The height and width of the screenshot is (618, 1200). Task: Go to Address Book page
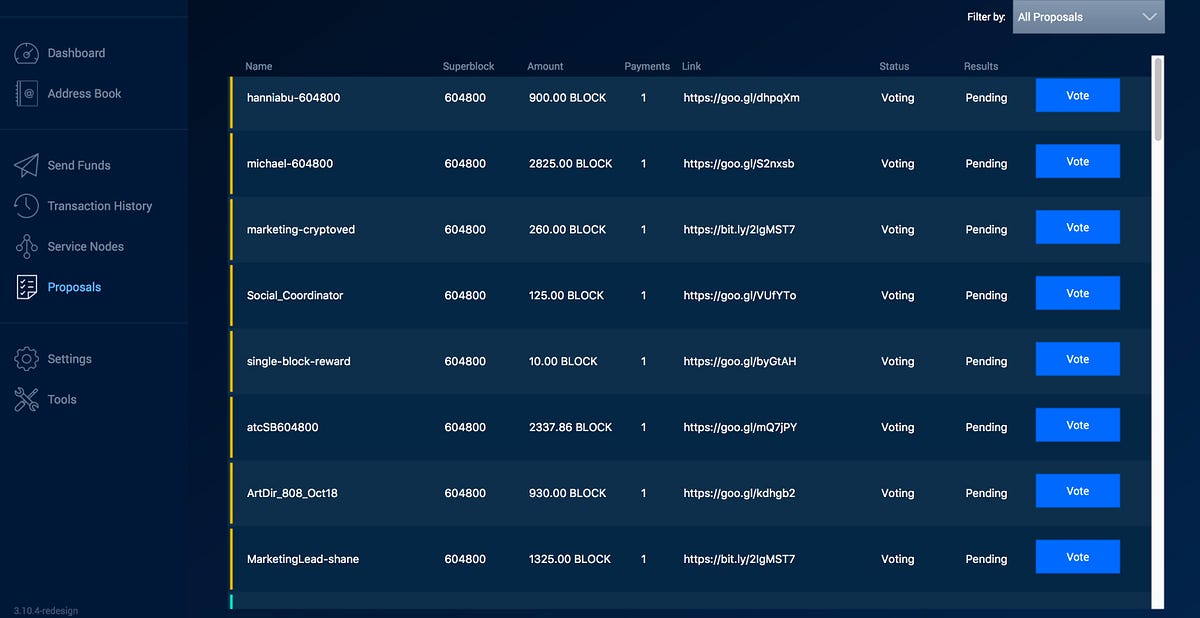(x=84, y=94)
